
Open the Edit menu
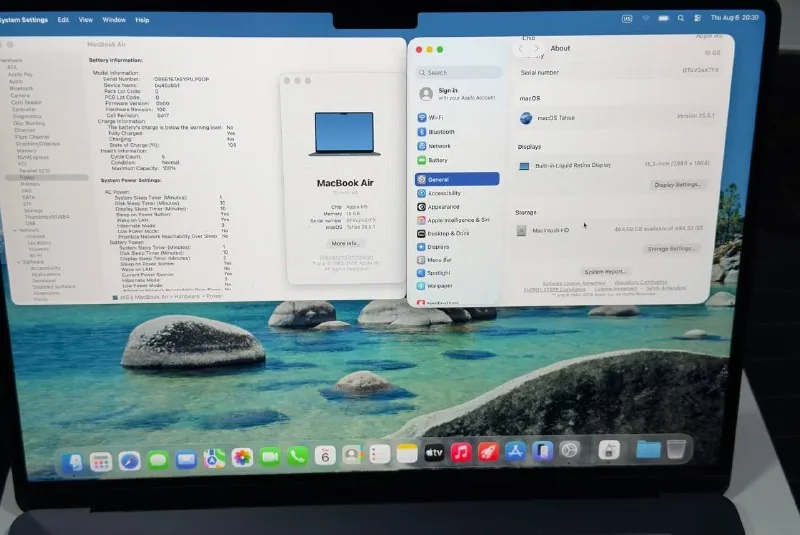(63, 20)
